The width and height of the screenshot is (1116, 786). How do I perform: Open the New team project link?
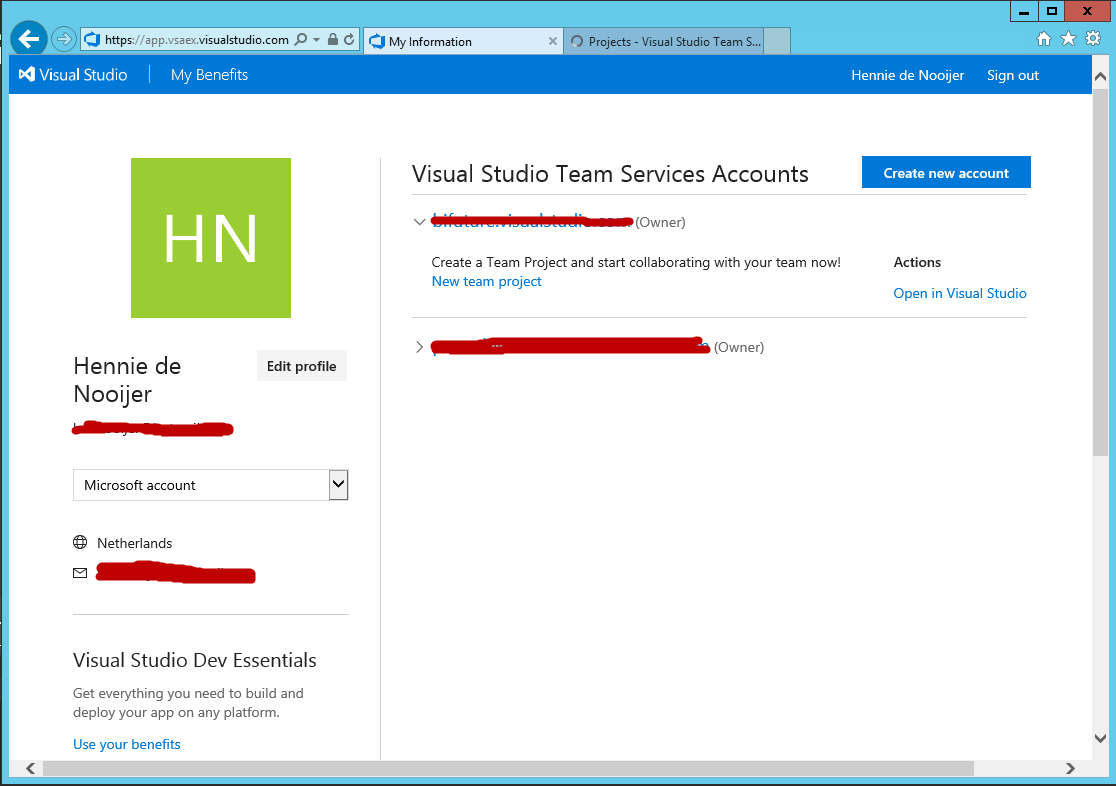tap(486, 281)
